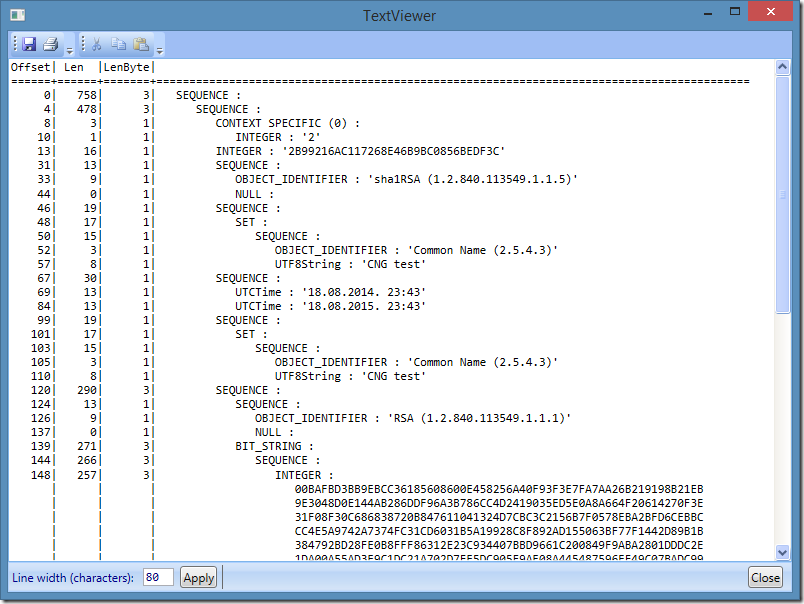Click the NULL line at offset 44
Viewport: 804px width, 604px height.
[x=254, y=194]
